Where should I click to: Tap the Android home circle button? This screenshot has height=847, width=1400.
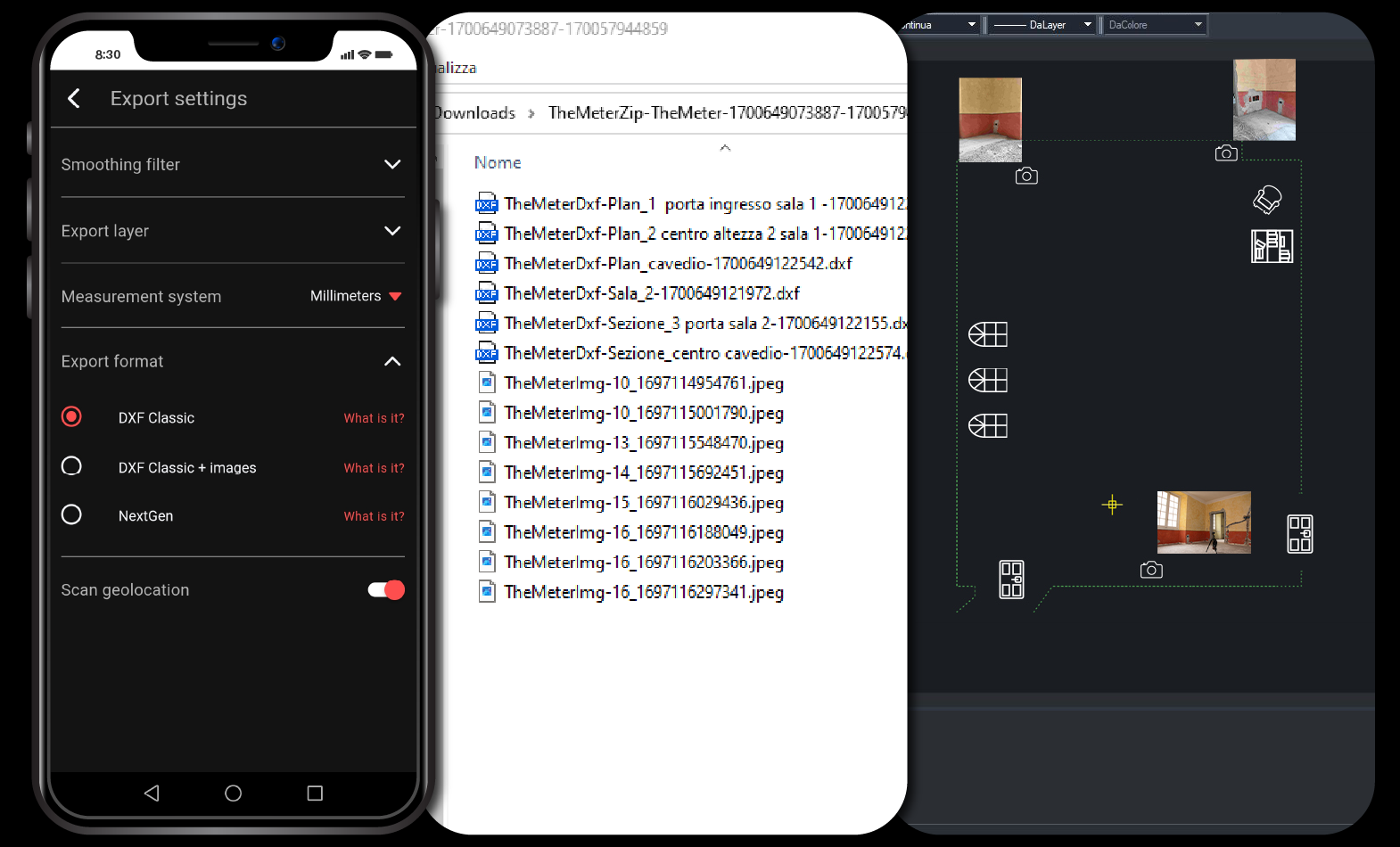click(233, 793)
